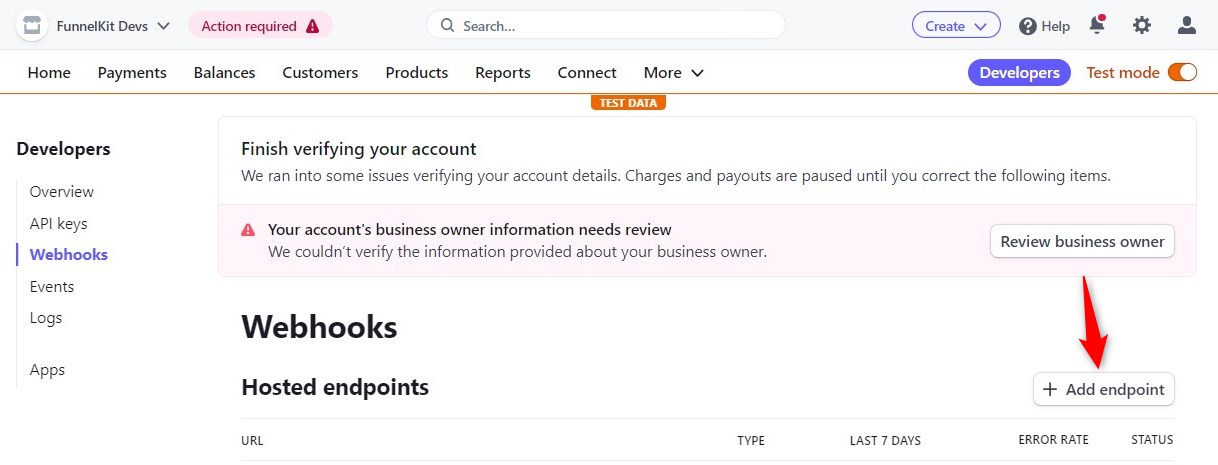Viewport: 1218px width, 465px height.
Task: Click the FunnelKit Devs store icon
Action: (33, 26)
